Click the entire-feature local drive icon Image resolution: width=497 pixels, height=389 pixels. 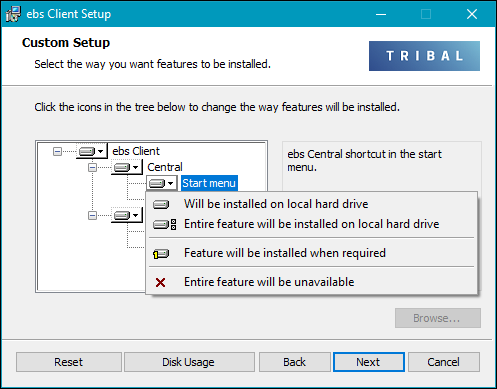tap(164, 224)
